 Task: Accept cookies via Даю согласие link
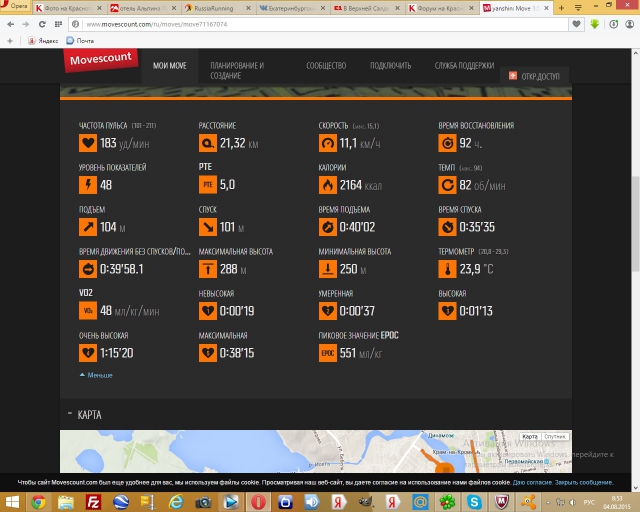coord(532,483)
